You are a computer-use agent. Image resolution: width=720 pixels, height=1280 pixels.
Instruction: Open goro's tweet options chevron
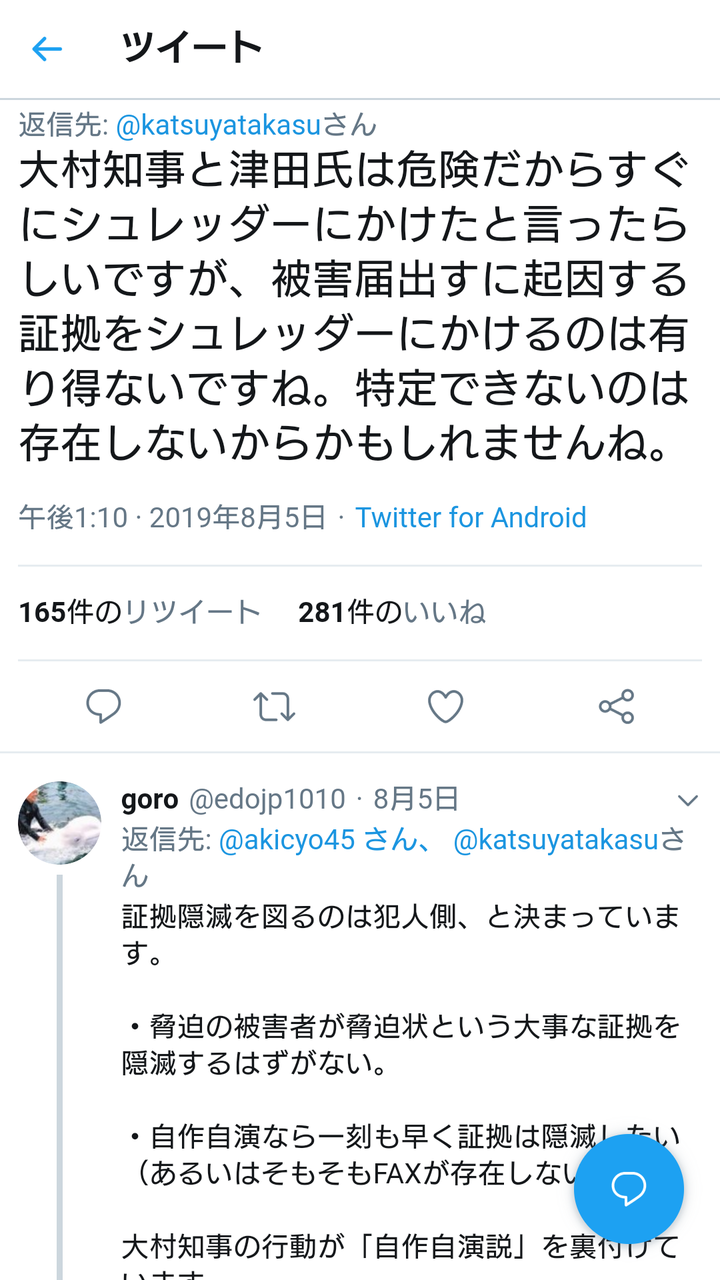[688, 800]
